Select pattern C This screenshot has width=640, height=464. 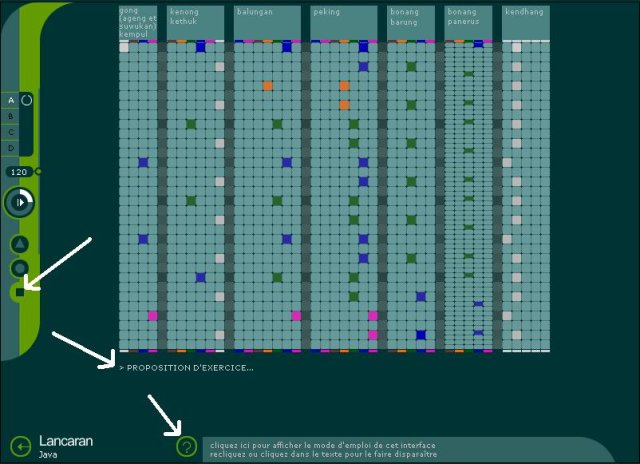(x=11, y=132)
